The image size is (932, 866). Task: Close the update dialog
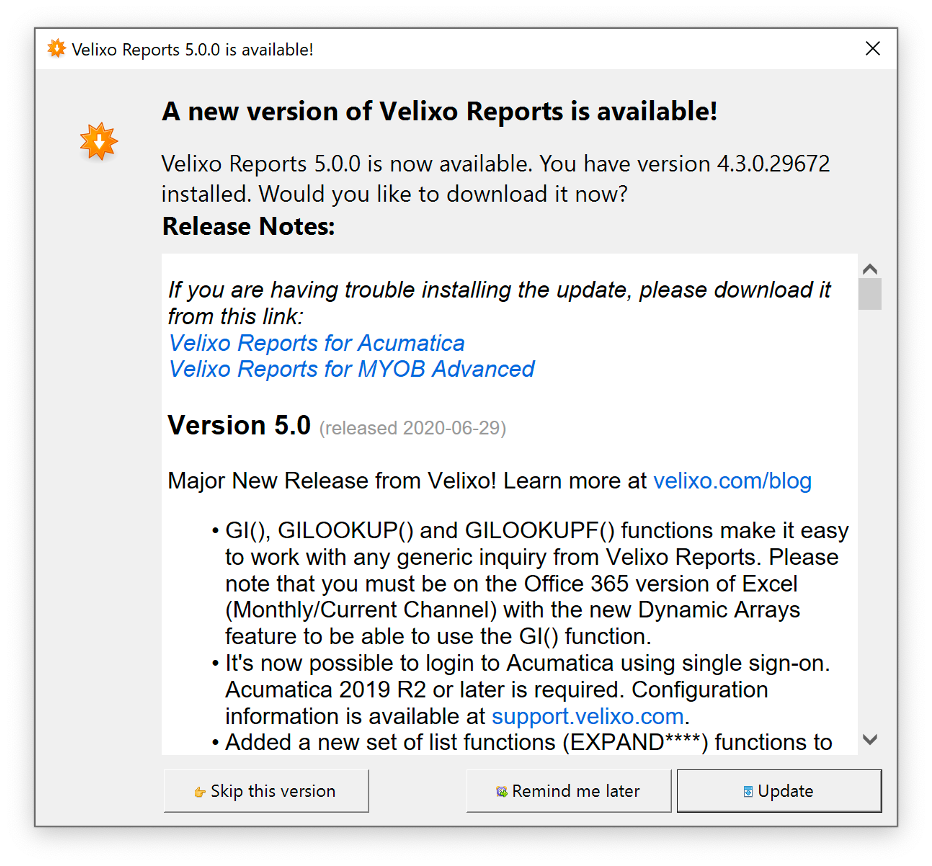(872, 49)
